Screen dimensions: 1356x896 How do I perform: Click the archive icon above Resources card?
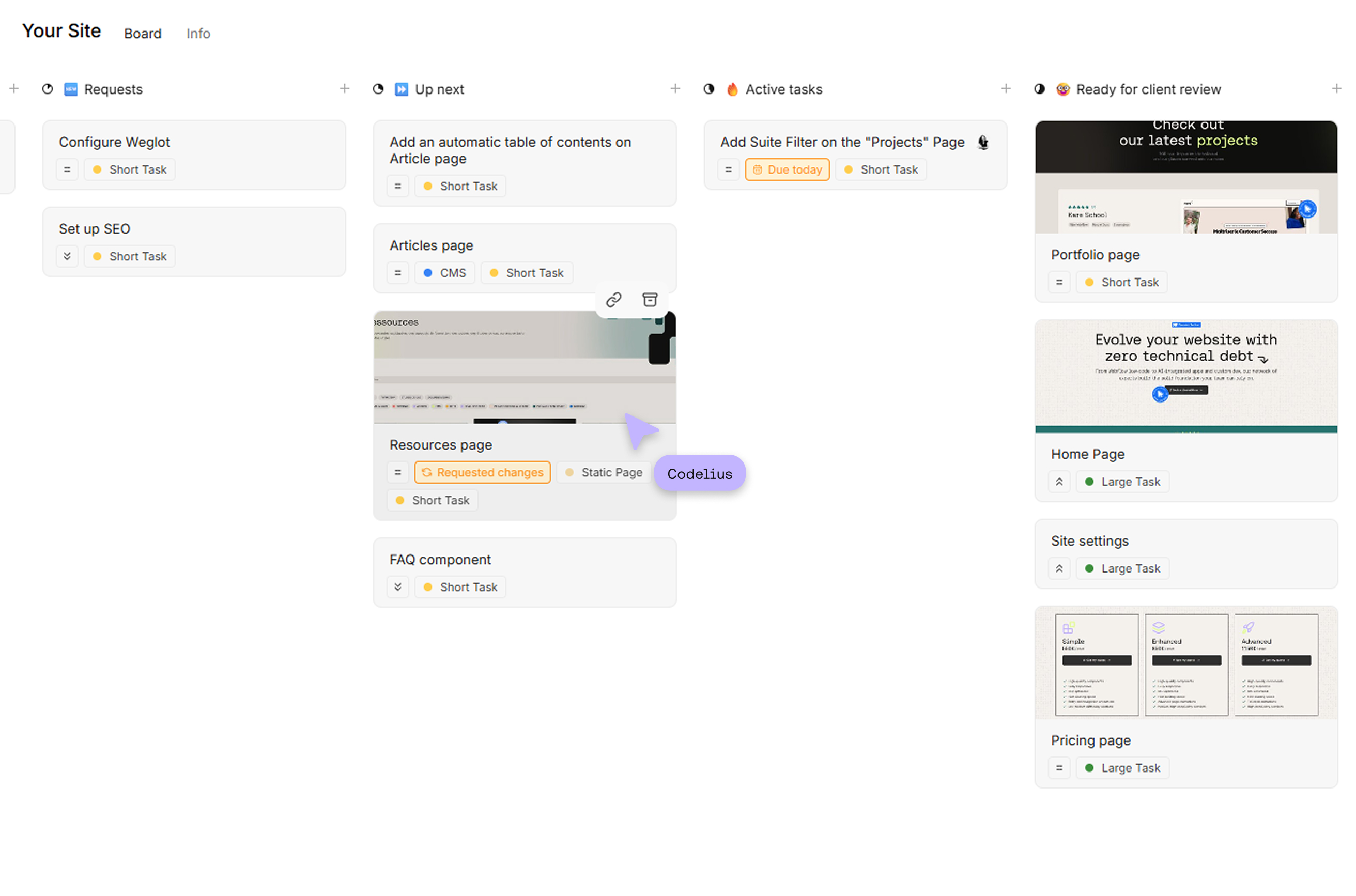[649, 299]
